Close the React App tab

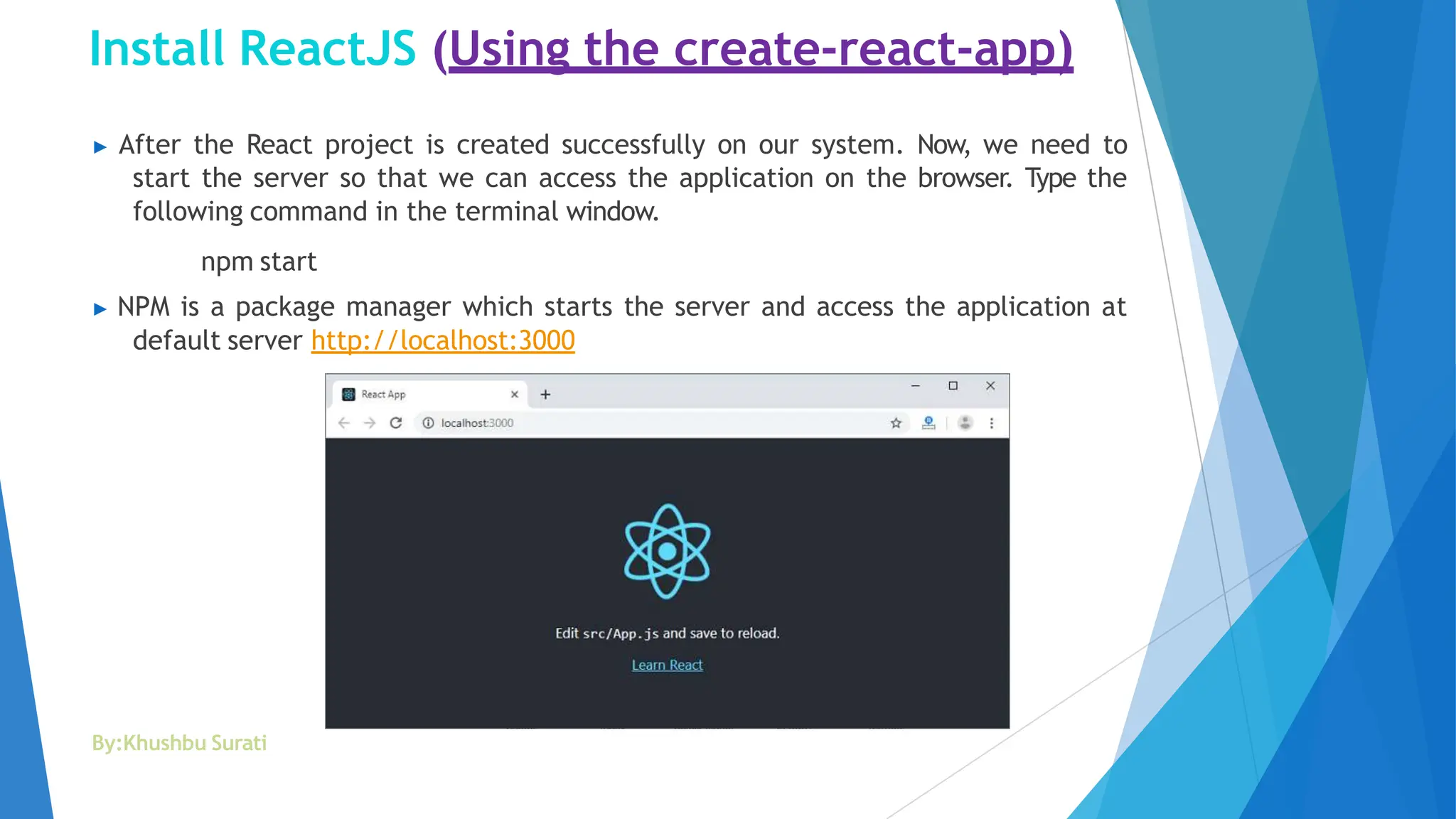[515, 395]
